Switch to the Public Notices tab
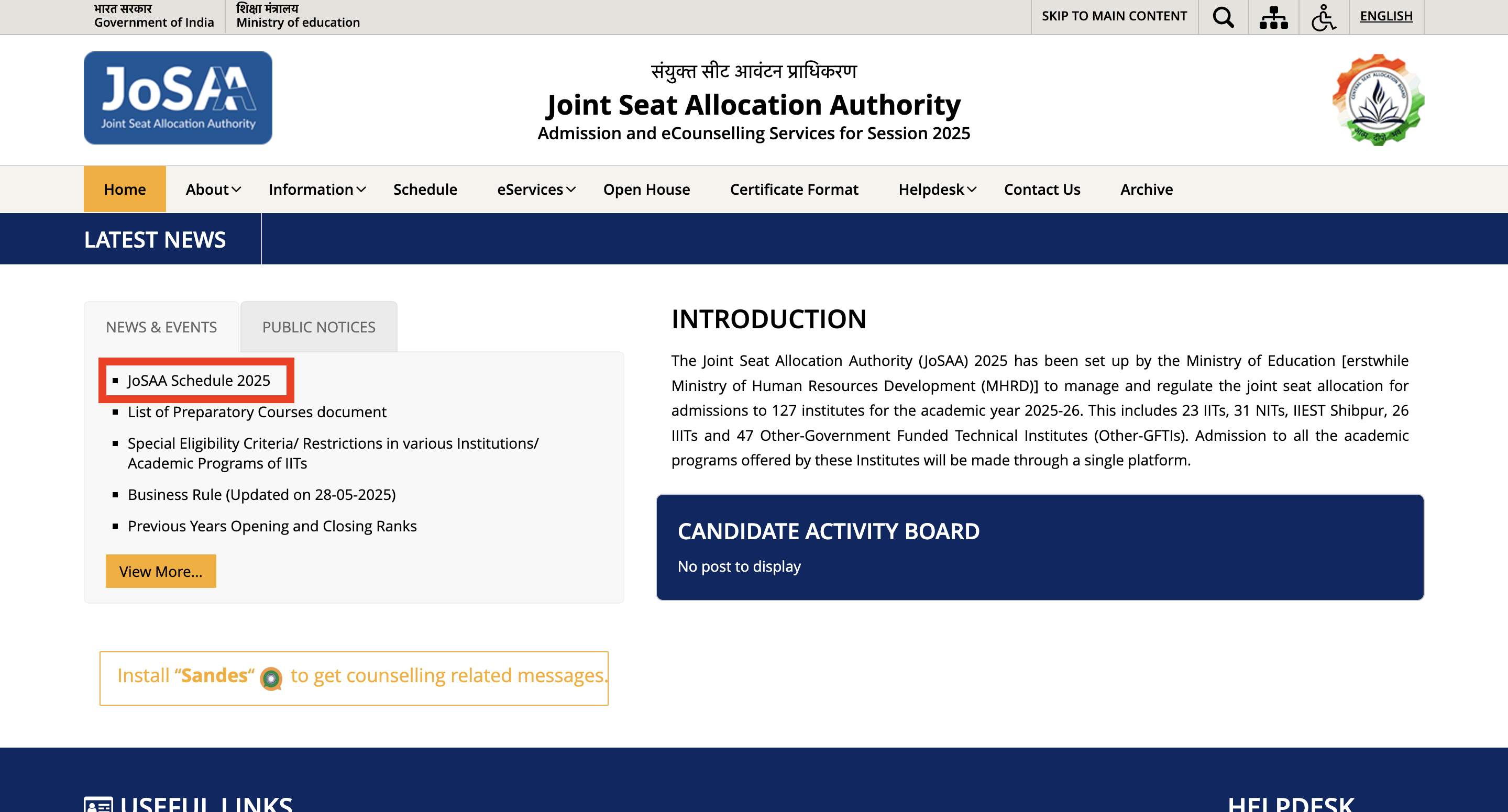Screen dimensions: 1508x812 pos(318,327)
